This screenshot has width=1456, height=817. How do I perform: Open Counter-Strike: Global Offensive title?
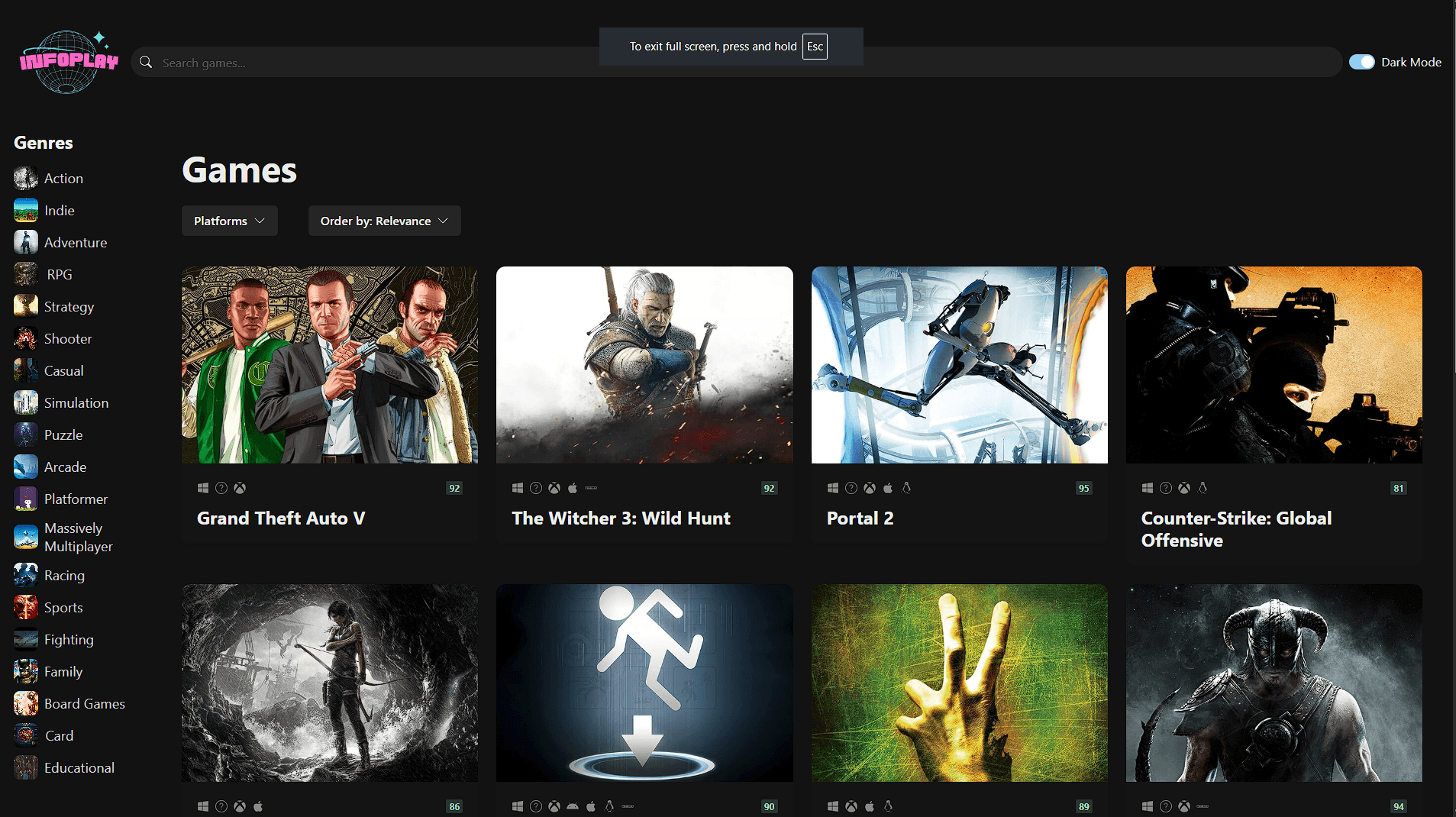(1236, 528)
